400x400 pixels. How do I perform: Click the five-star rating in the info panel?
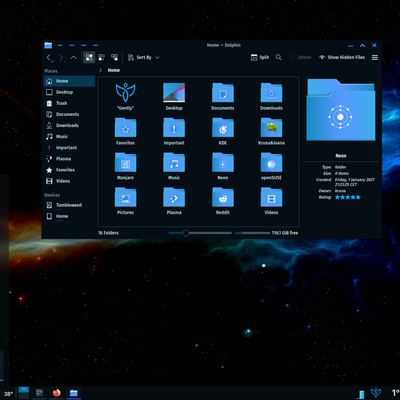point(348,197)
